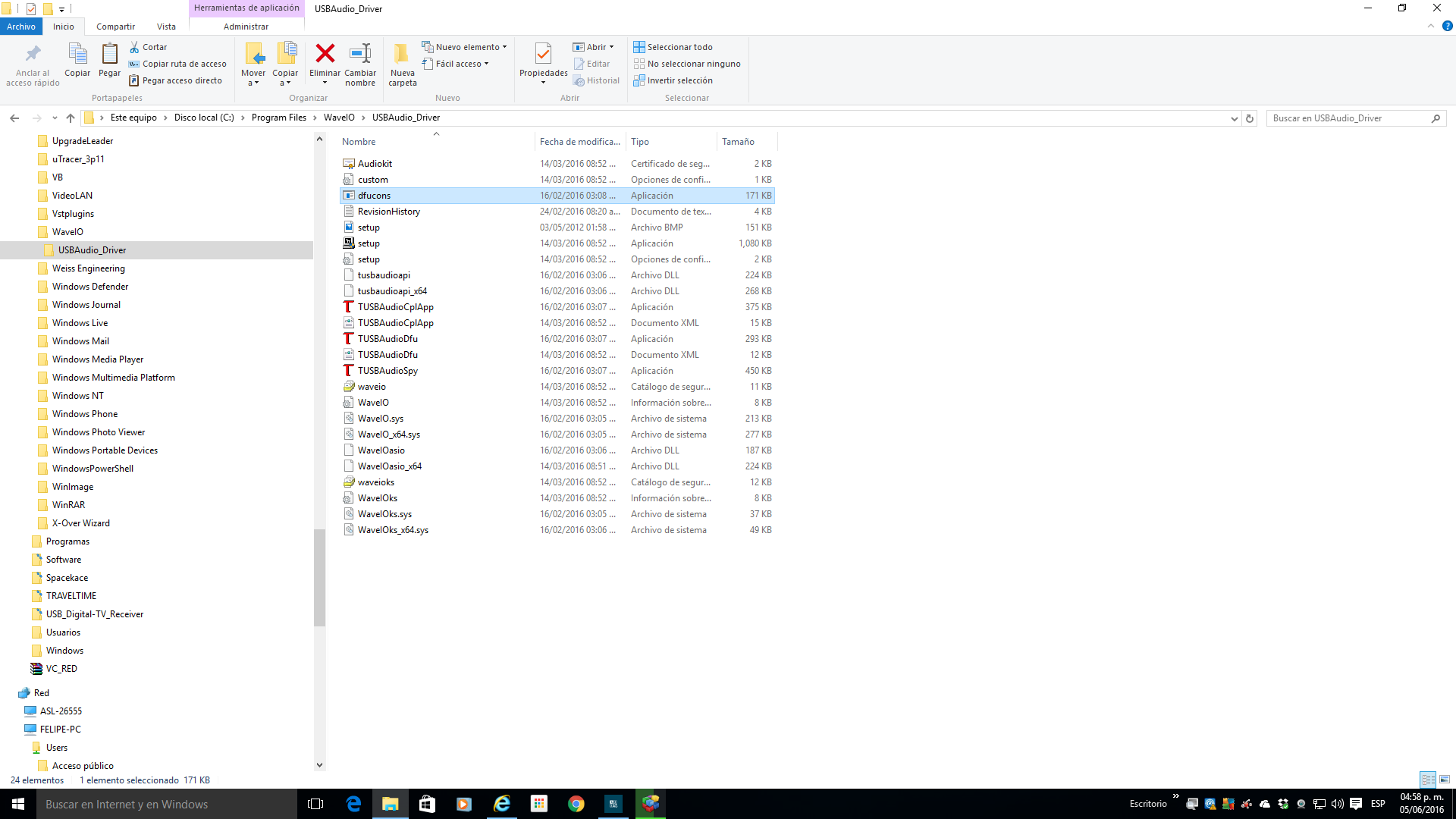Click Anclar al acceso rápido pin
Screen dimensions: 1456x819
[x=33, y=54]
